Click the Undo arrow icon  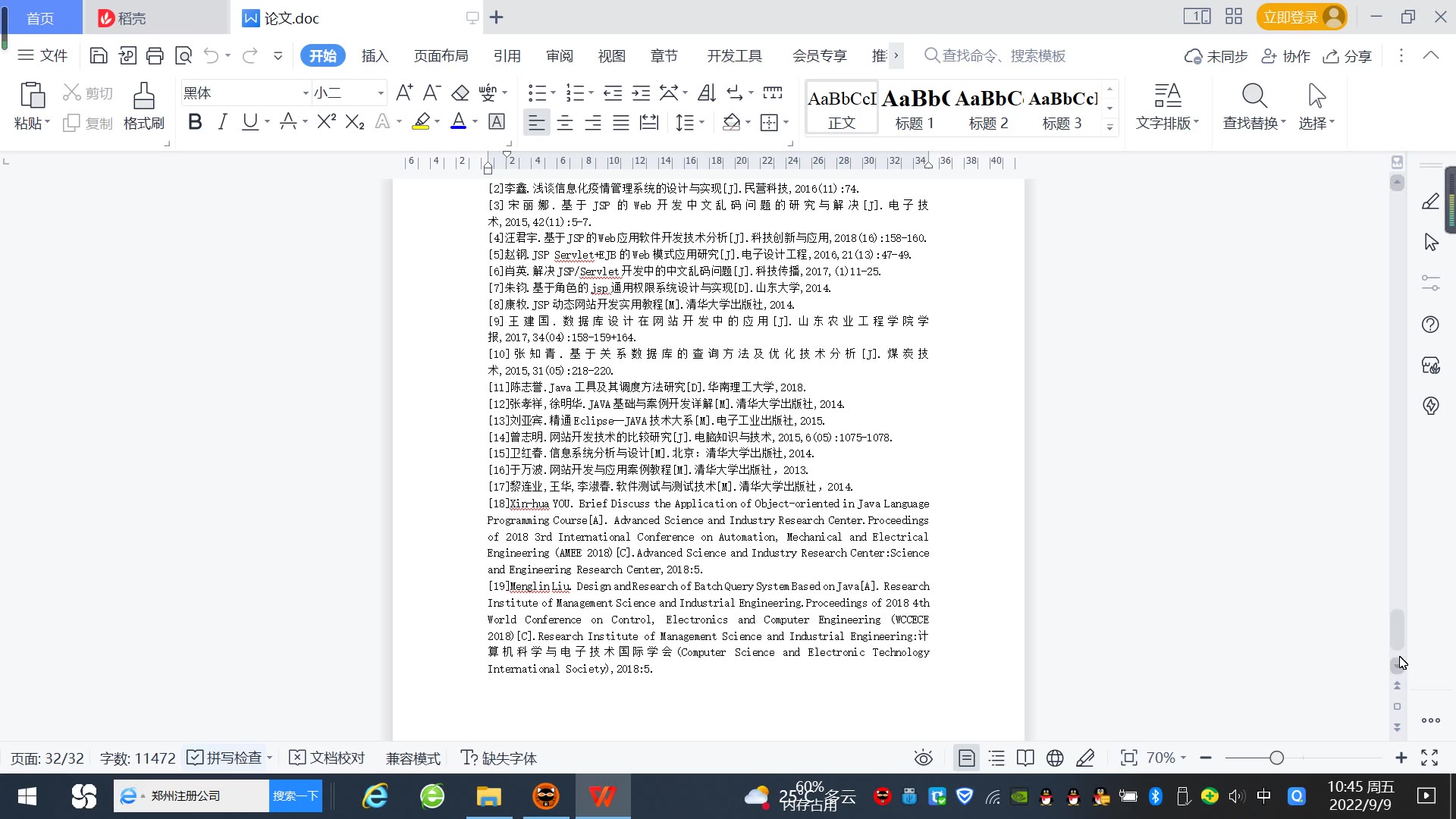tap(211, 55)
